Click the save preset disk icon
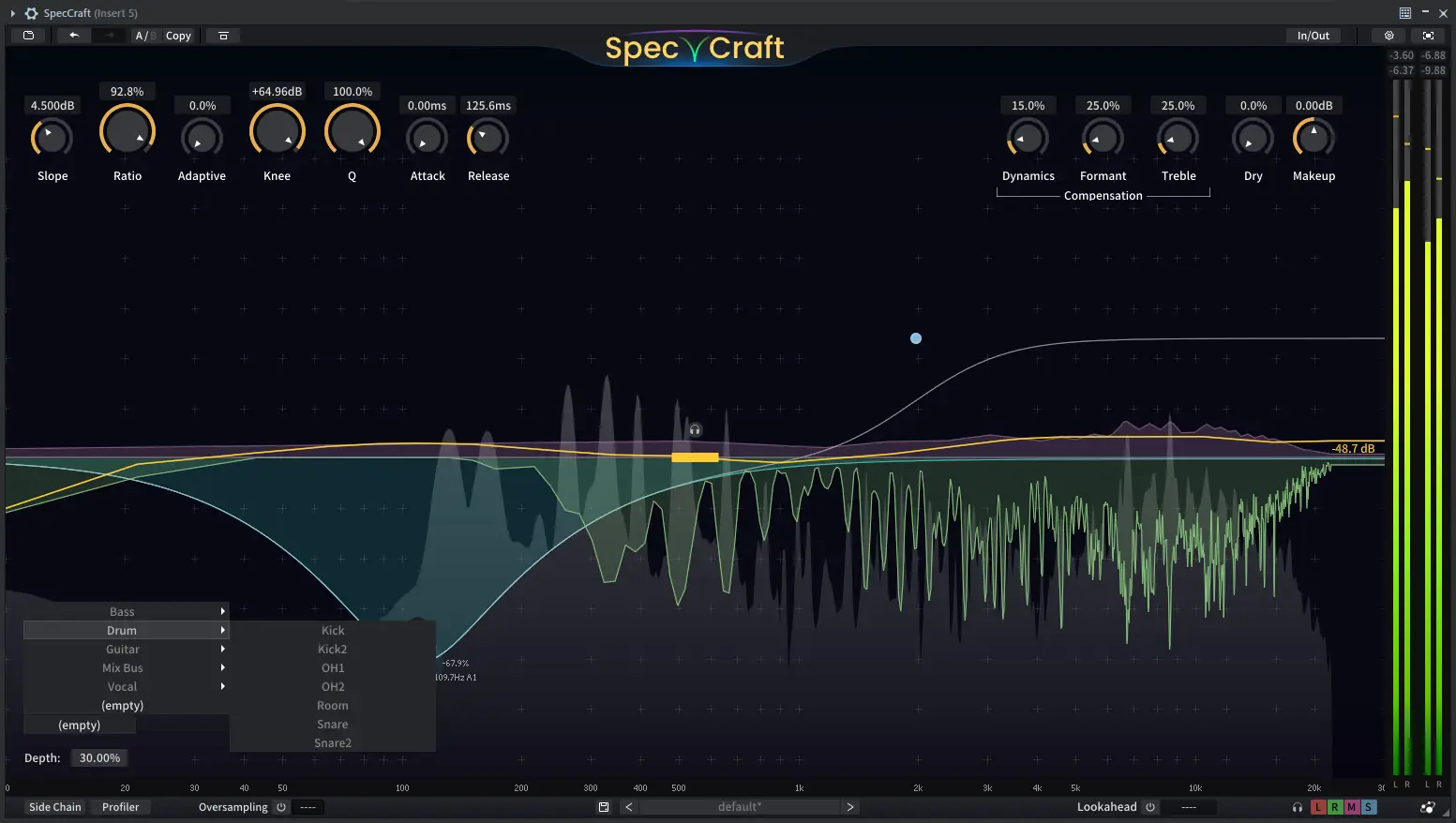The height and width of the screenshot is (823, 1456). (604, 807)
